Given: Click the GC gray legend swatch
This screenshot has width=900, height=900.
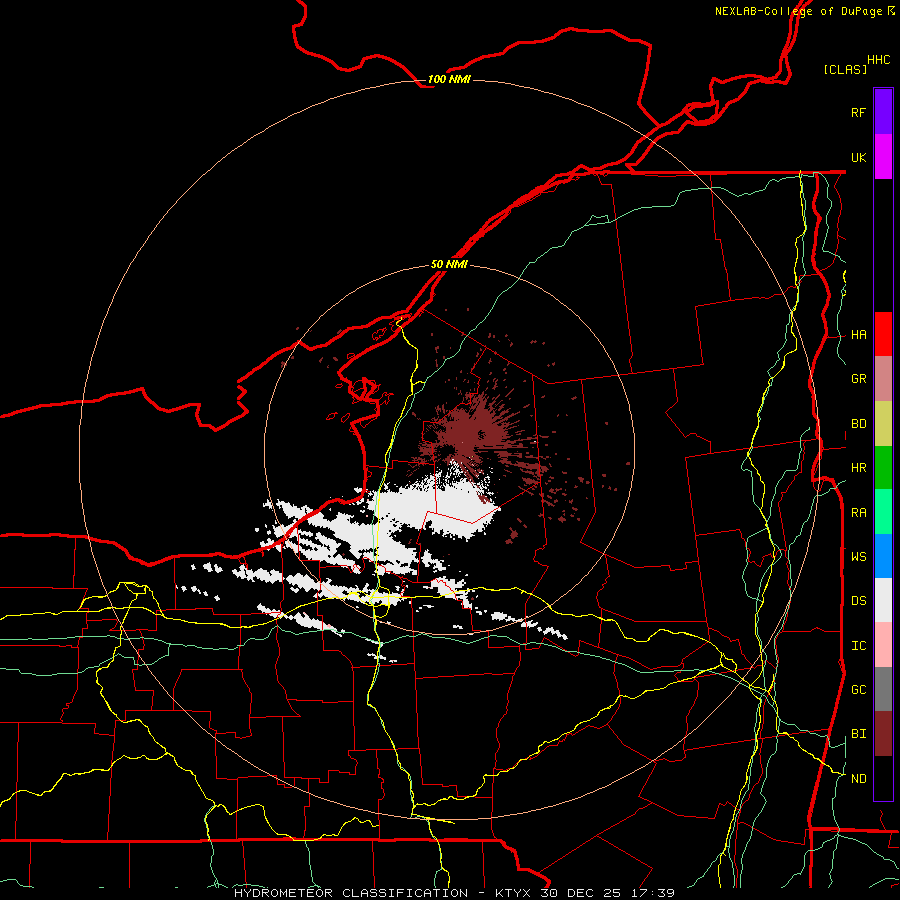Looking at the screenshot, I should [x=883, y=689].
